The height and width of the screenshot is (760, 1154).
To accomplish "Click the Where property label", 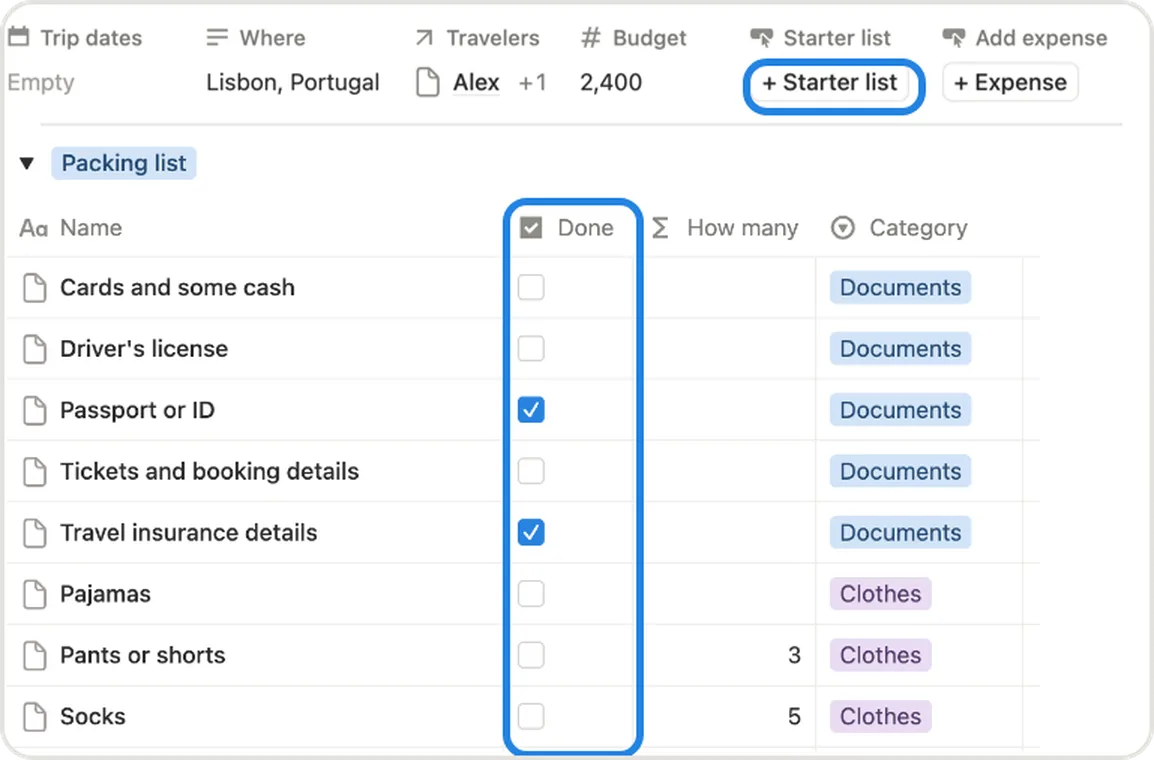I will coord(272,38).
